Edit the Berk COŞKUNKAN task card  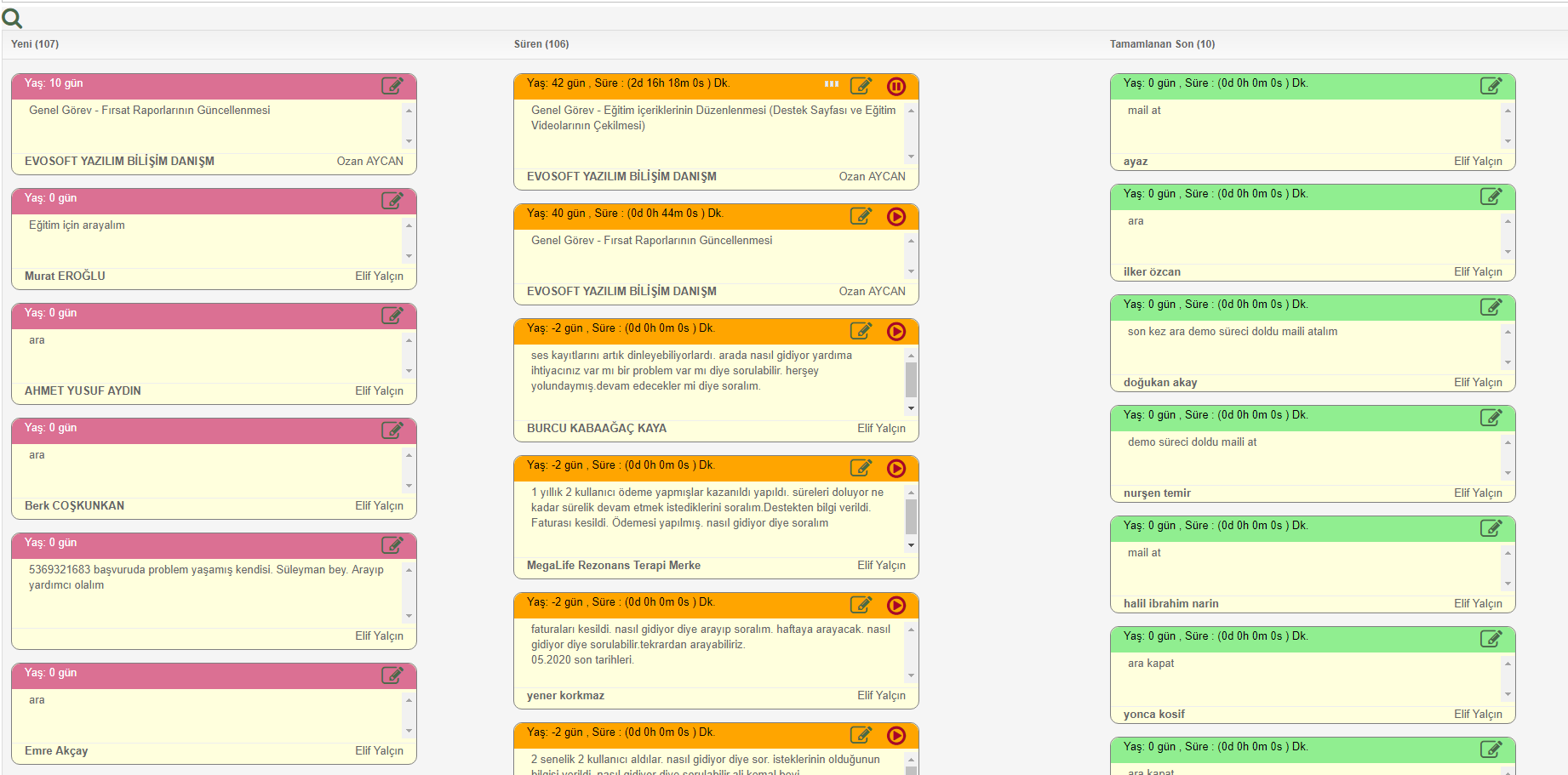tap(392, 430)
